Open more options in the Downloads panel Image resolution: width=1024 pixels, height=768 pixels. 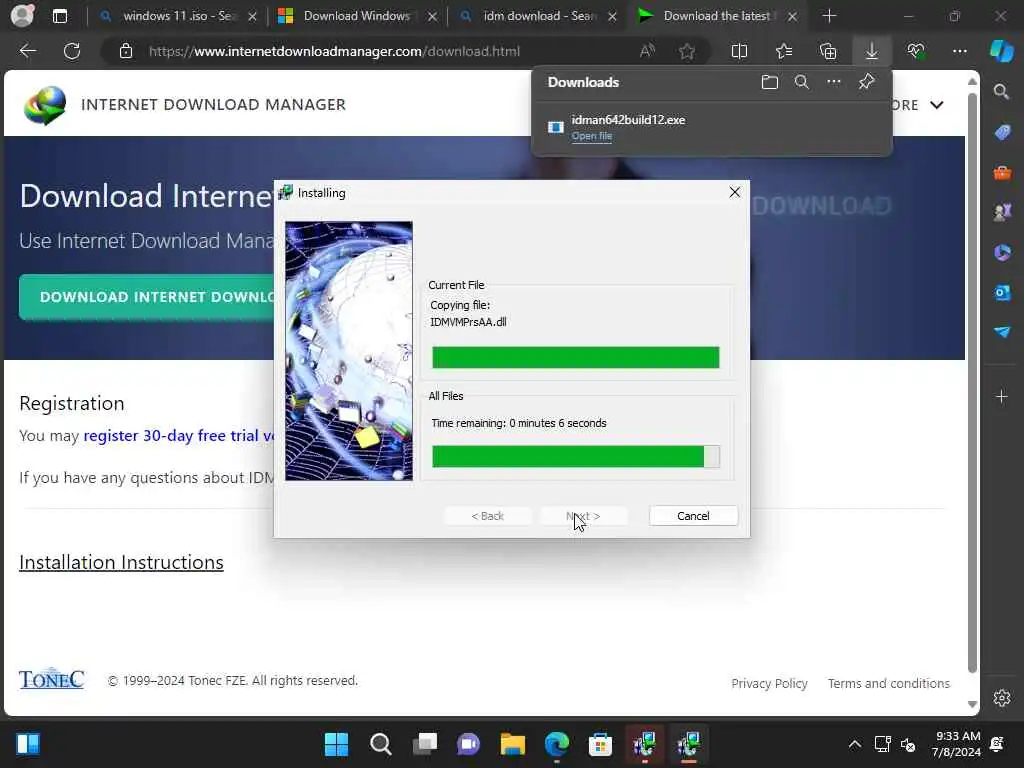coord(834,82)
